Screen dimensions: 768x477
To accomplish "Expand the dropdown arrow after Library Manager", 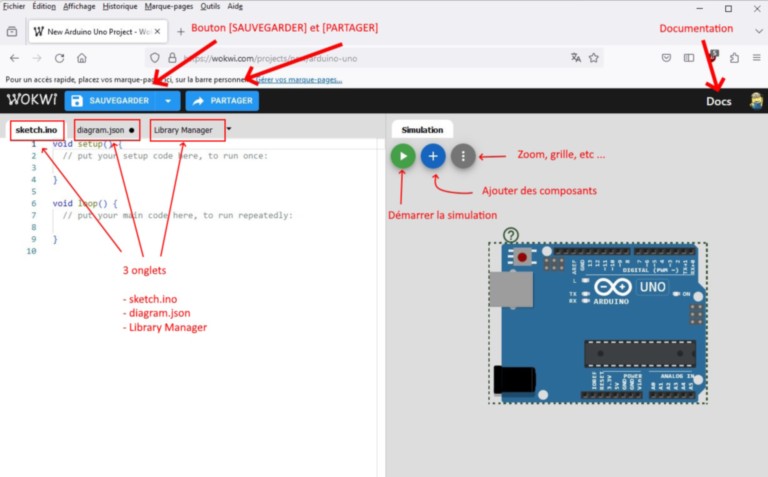I will tap(229, 129).
